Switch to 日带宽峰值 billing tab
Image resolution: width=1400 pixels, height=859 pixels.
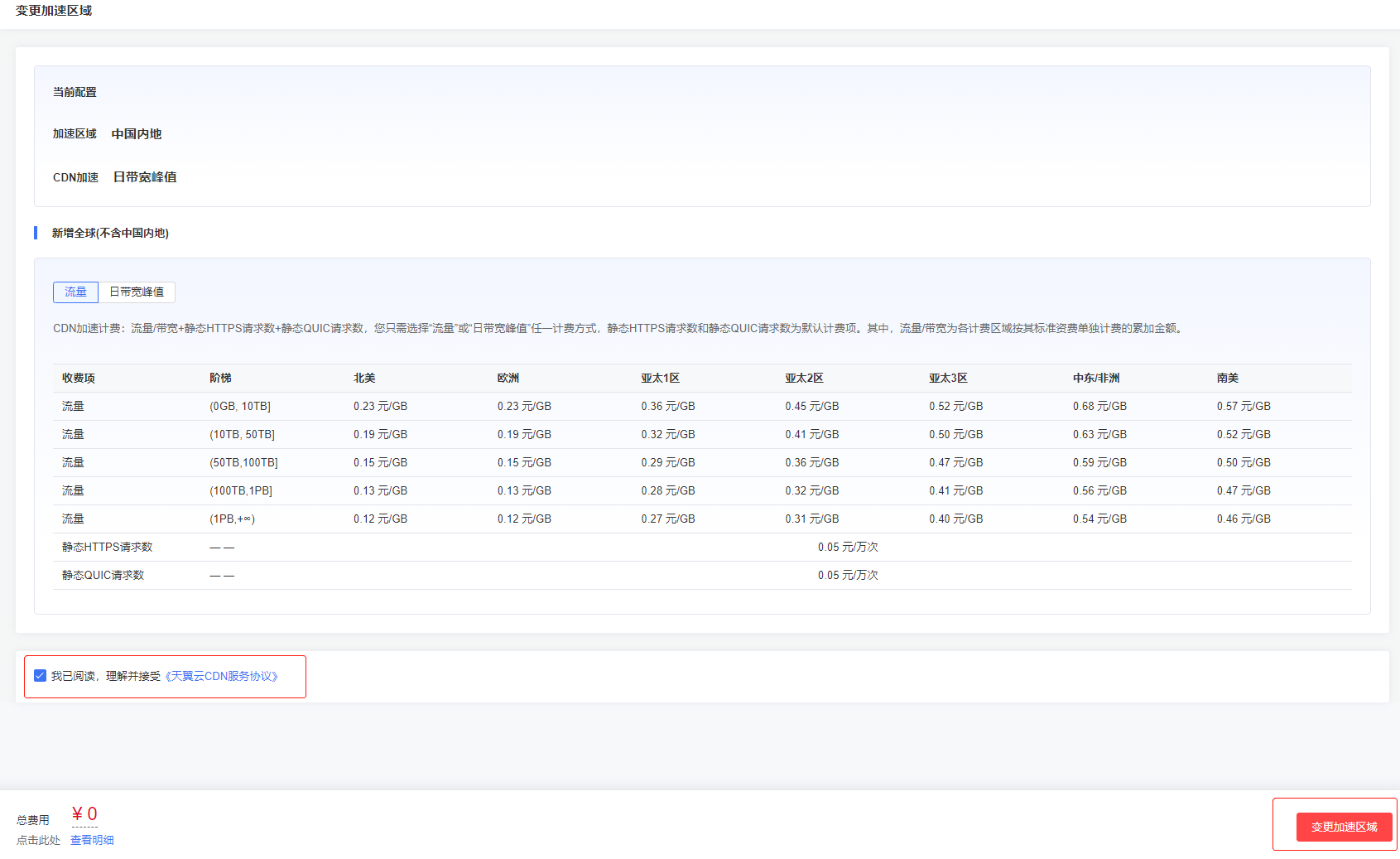click(137, 292)
